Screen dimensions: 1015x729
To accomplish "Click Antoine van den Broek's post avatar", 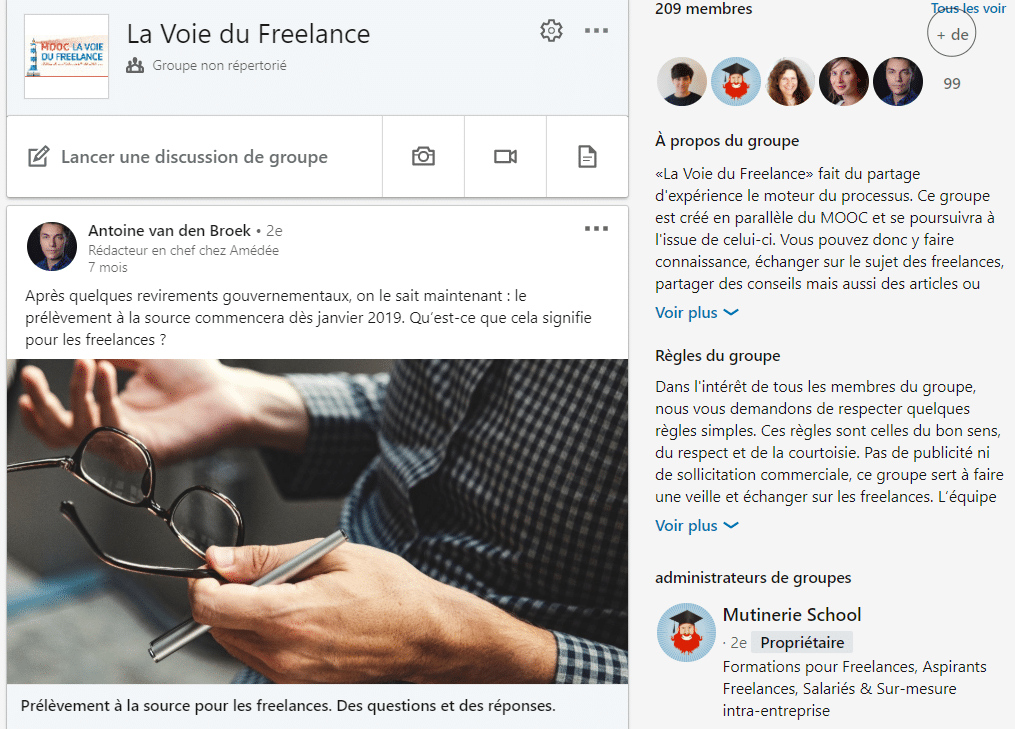I will click(52, 247).
